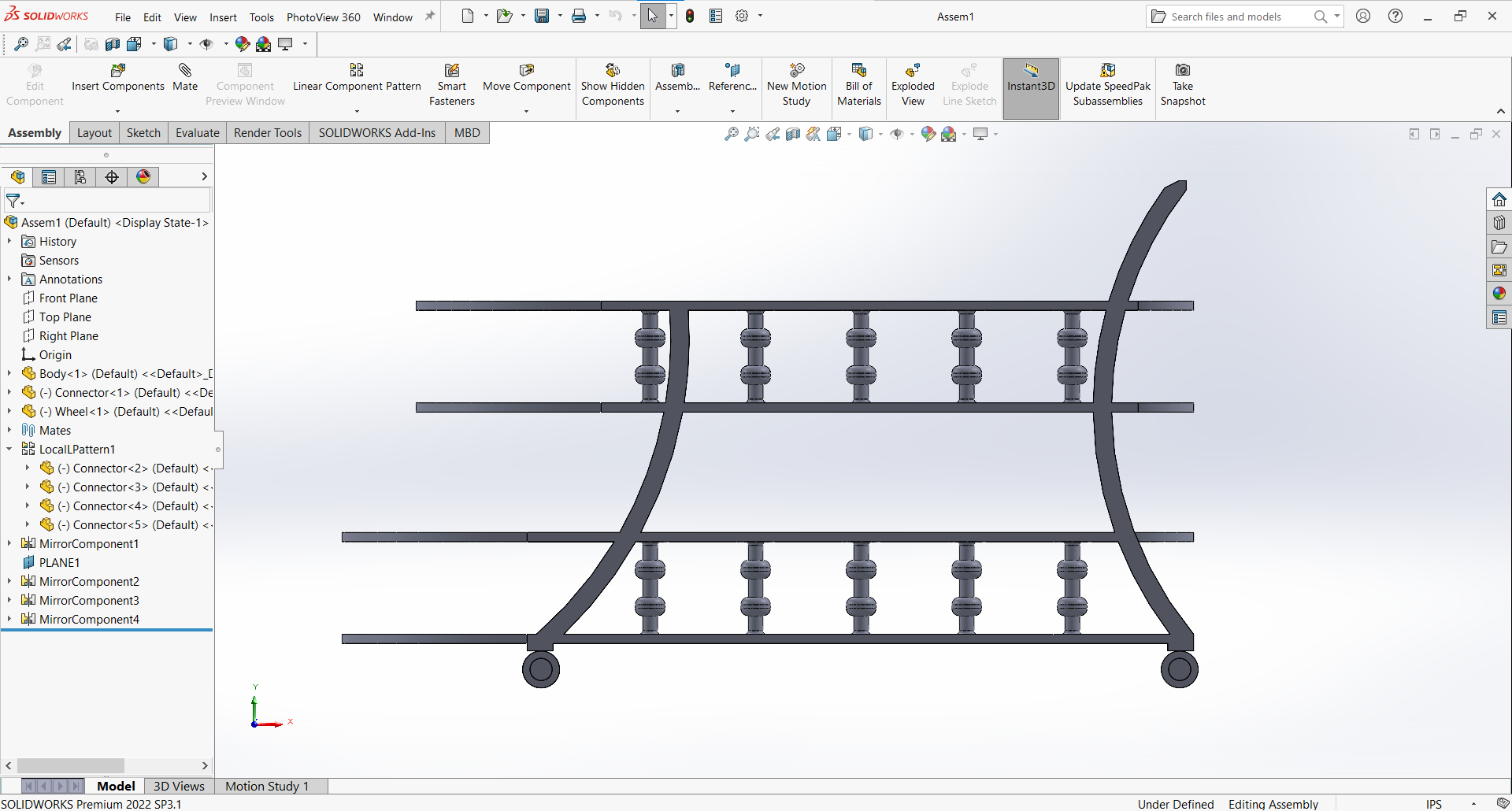Click the IPS unit system in status bar

coord(1434,804)
